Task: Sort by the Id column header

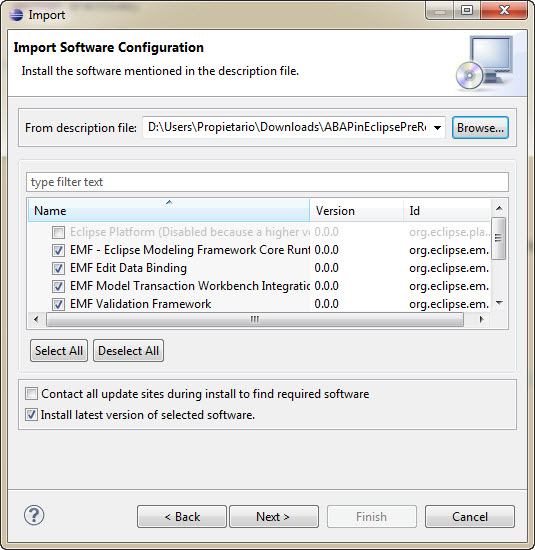Action: pos(447,210)
